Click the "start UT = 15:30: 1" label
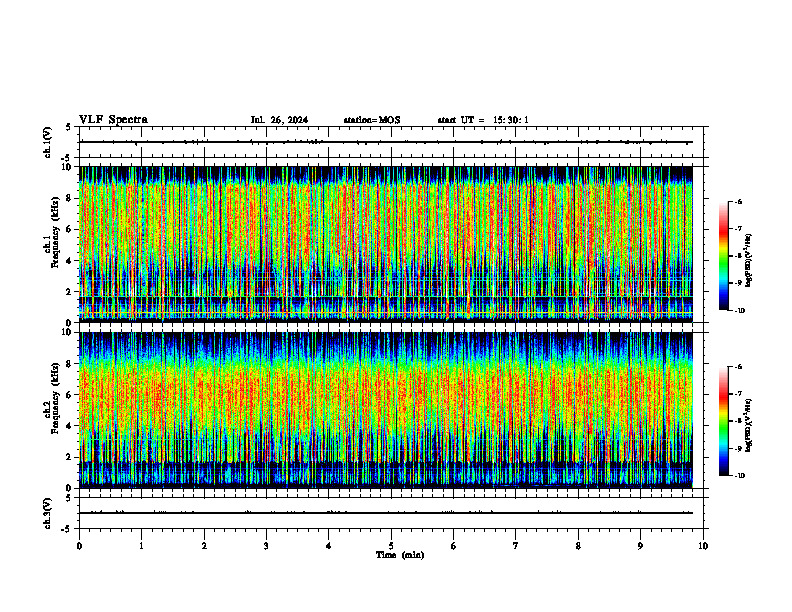The width and height of the screenshot is (792, 612). (483, 120)
